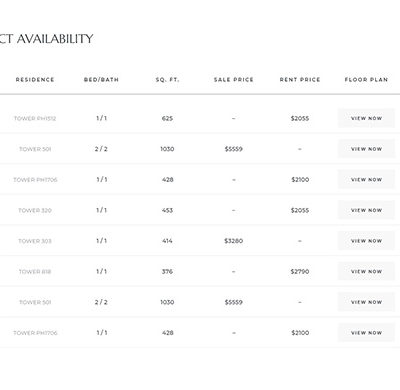Select the $3280 sale price cell
Image resolution: width=400 pixels, height=390 pixels.
[x=234, y=241]
